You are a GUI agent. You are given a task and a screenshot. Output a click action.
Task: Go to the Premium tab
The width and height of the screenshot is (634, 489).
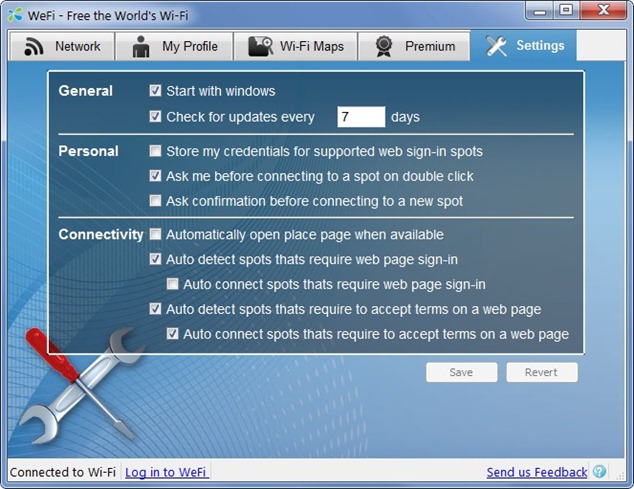pos(414,47)
